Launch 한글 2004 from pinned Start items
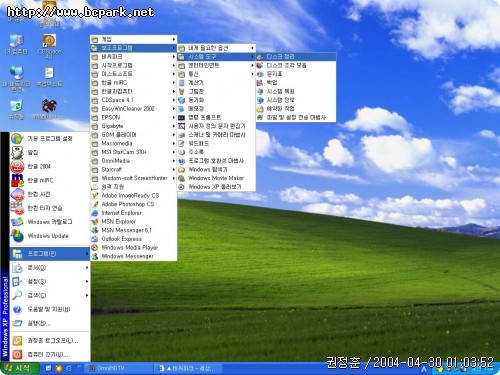Screen dimensions: 500x375 pos(50,166)
